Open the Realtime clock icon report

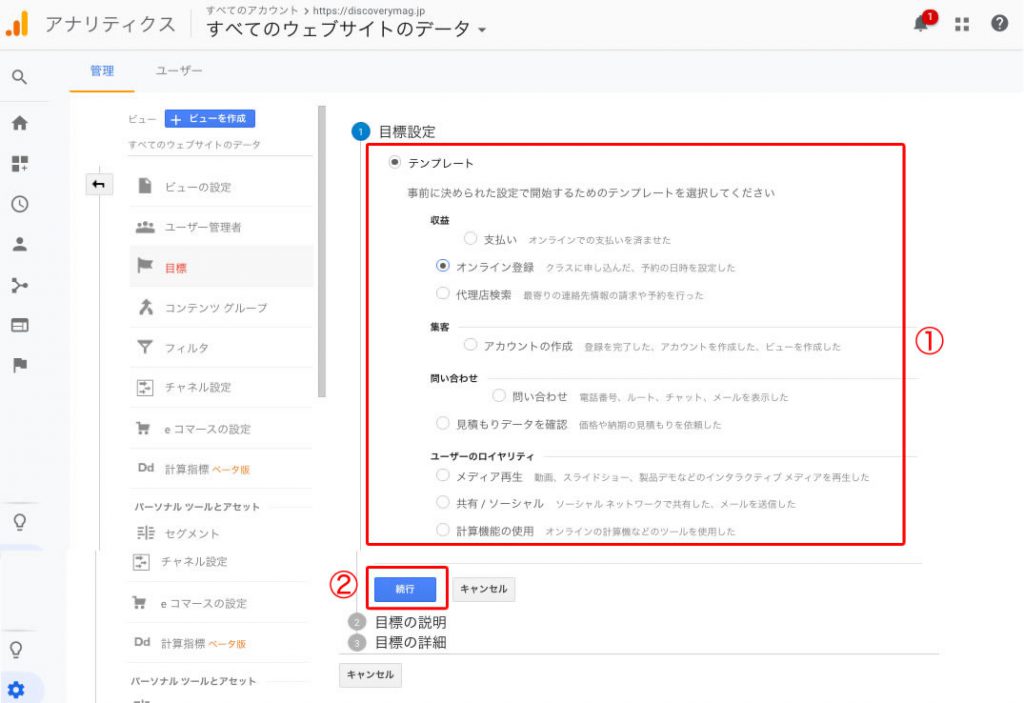pos(19,204)
